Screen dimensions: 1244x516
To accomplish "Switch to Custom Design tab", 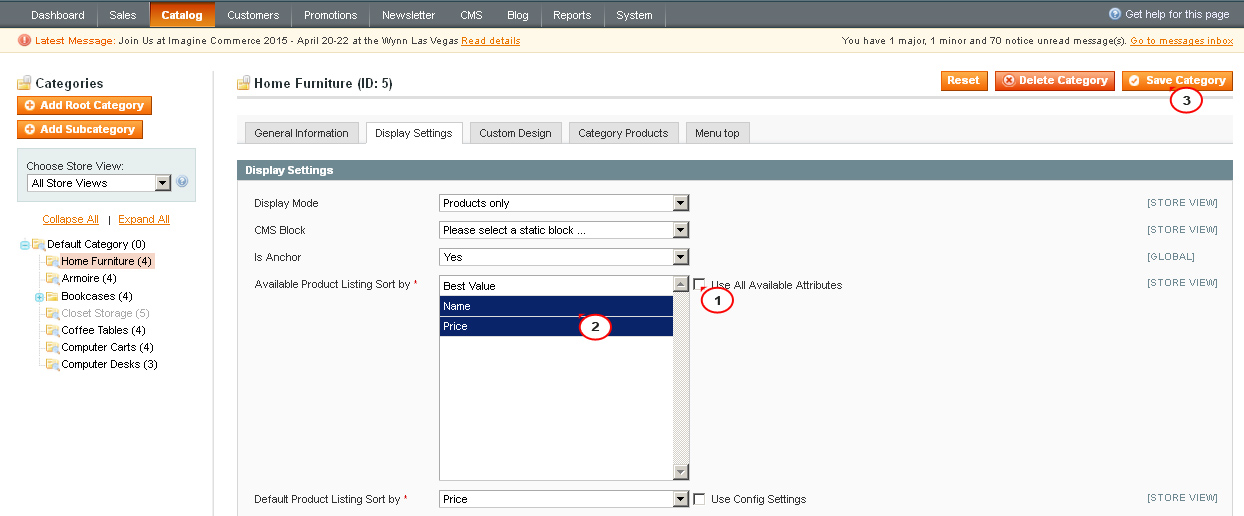I will (515, 133).
